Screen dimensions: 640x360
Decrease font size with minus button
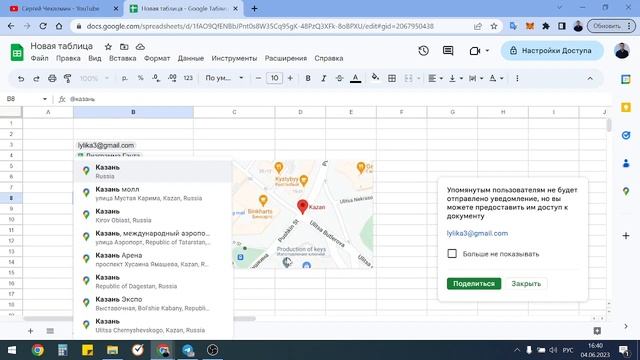pos(258,78)
